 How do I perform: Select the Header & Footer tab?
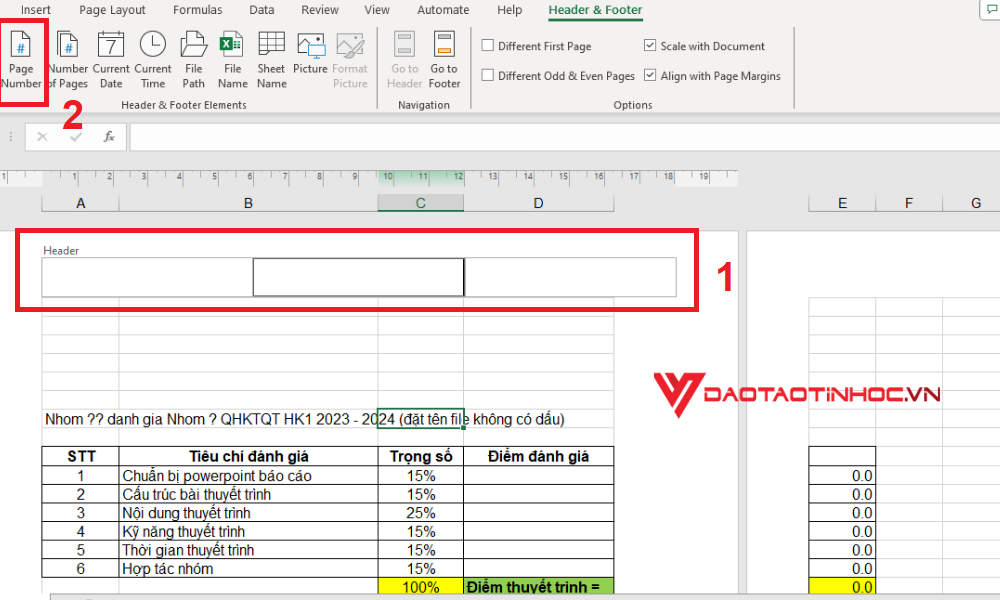coord(595,10)
